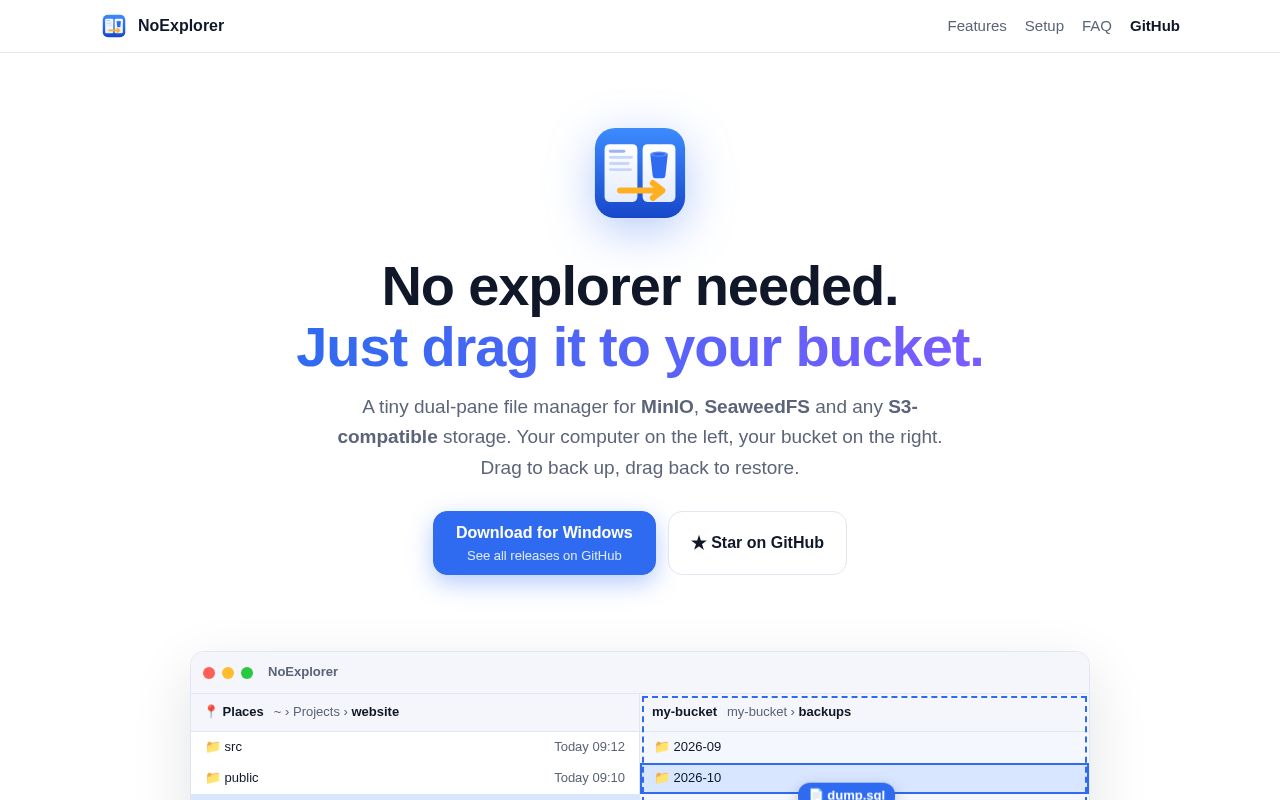This screenshot has width=1280, height=800.
Task: Click the public folder icon
Action: (x=212, y=778)
